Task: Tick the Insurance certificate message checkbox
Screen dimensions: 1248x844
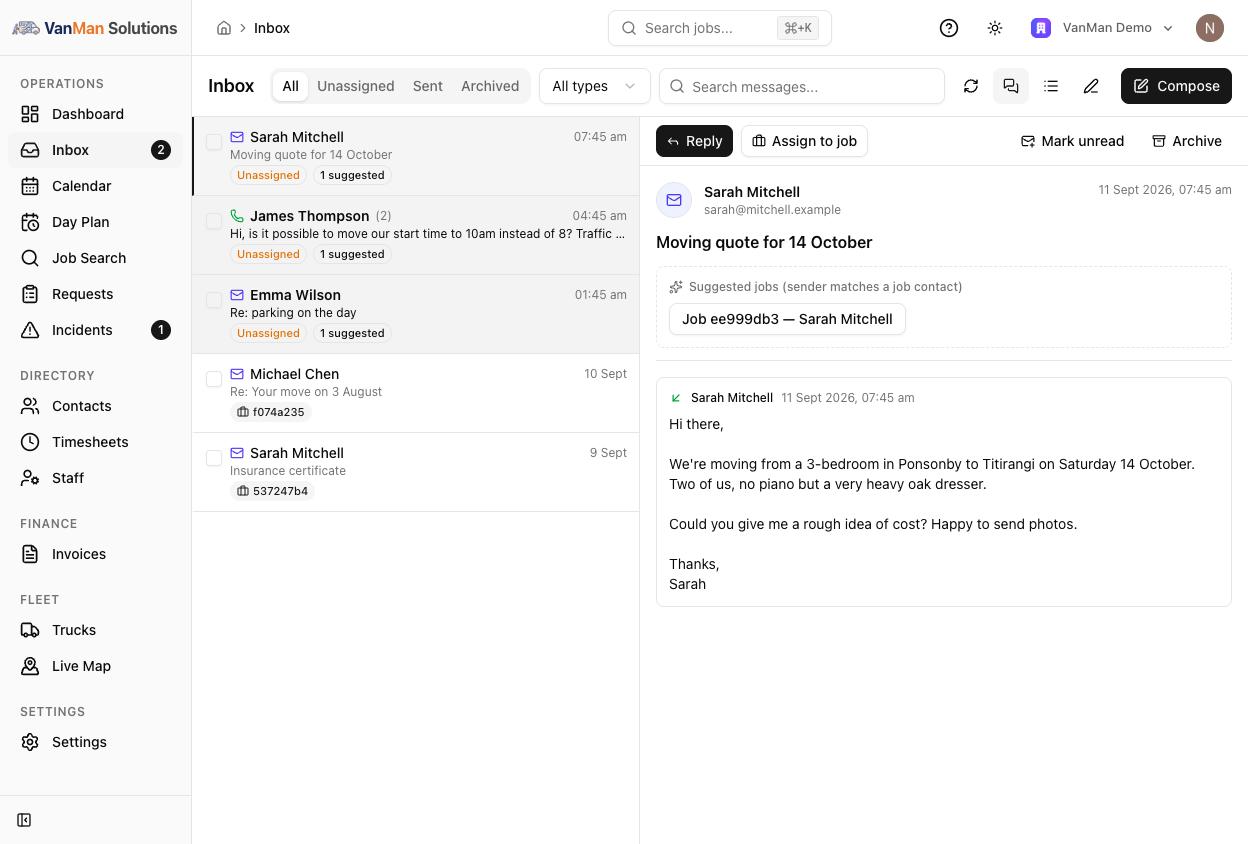Action: 214,458
